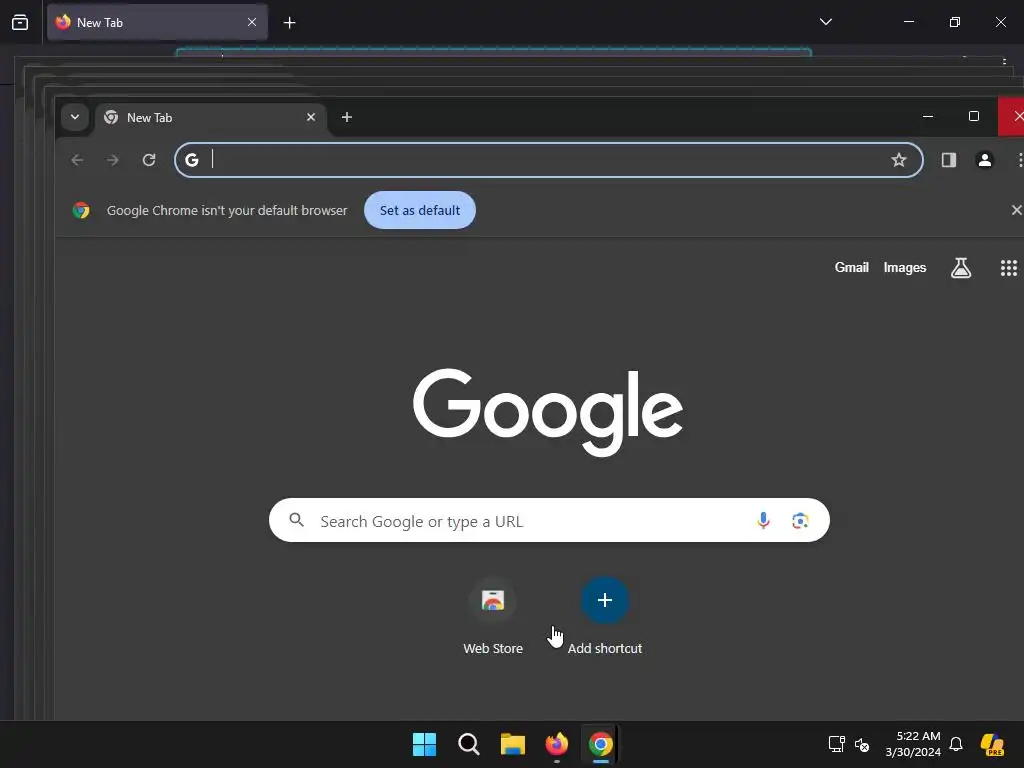Viewport: 1024px width, 768px height.
Task: Open a new tab in Chrome
Action: 347,117
